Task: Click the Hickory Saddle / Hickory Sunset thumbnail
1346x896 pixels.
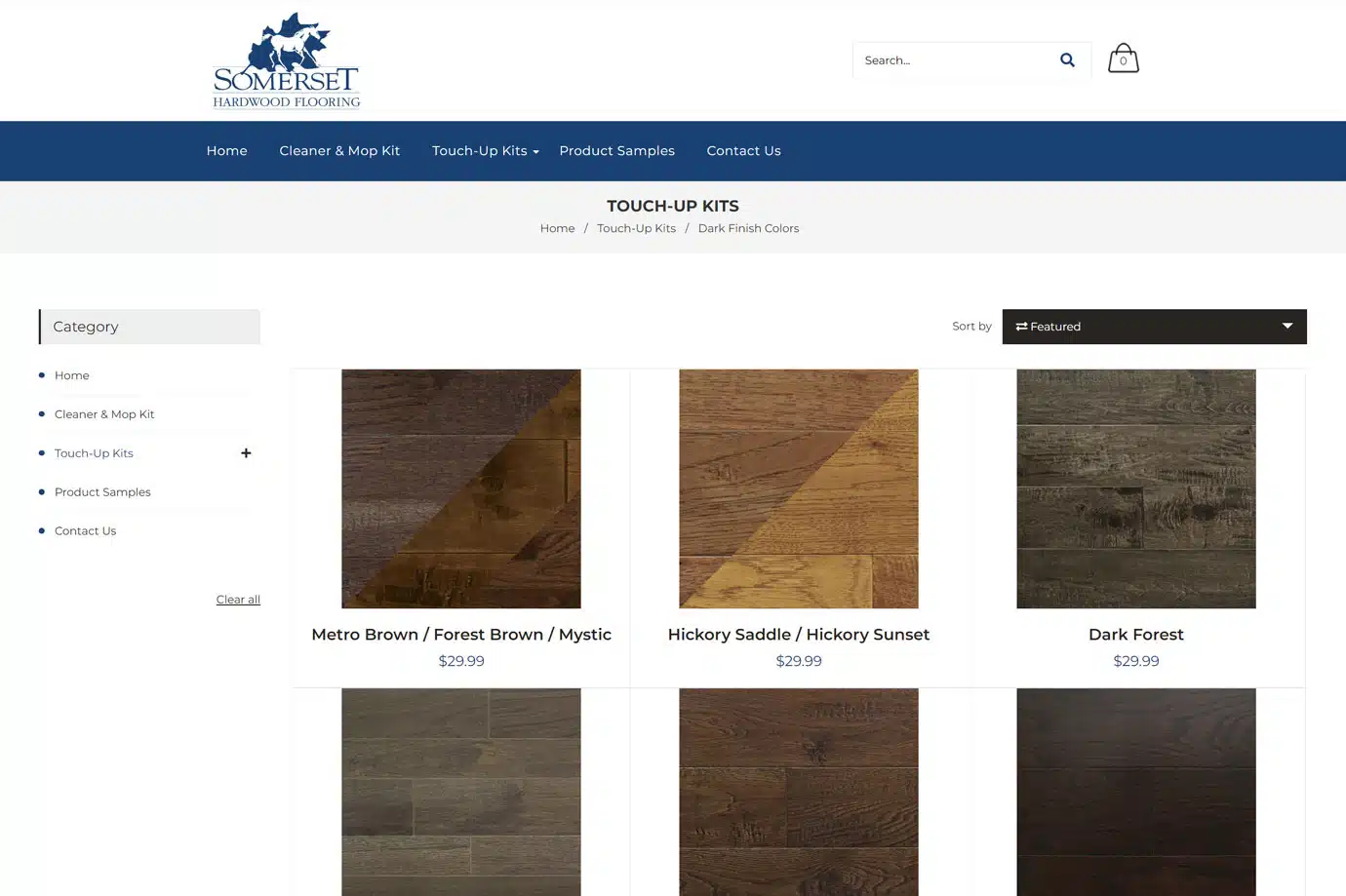Action: click(798, 487)
